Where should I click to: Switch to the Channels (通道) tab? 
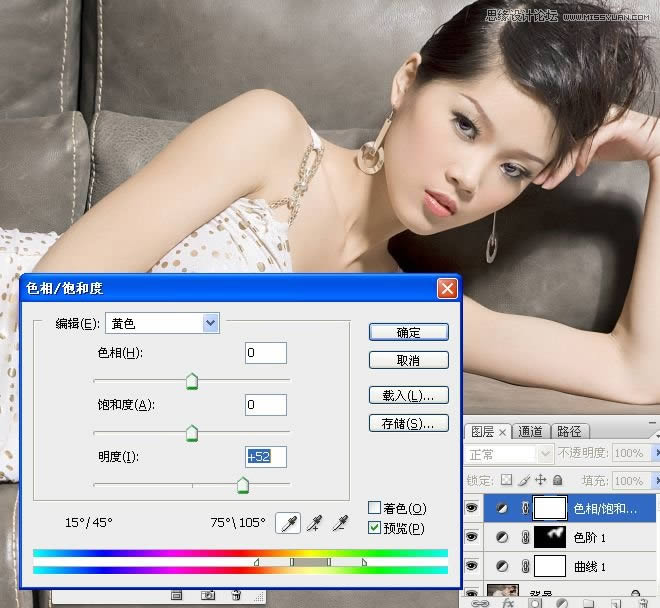click(x=530, y=432)
